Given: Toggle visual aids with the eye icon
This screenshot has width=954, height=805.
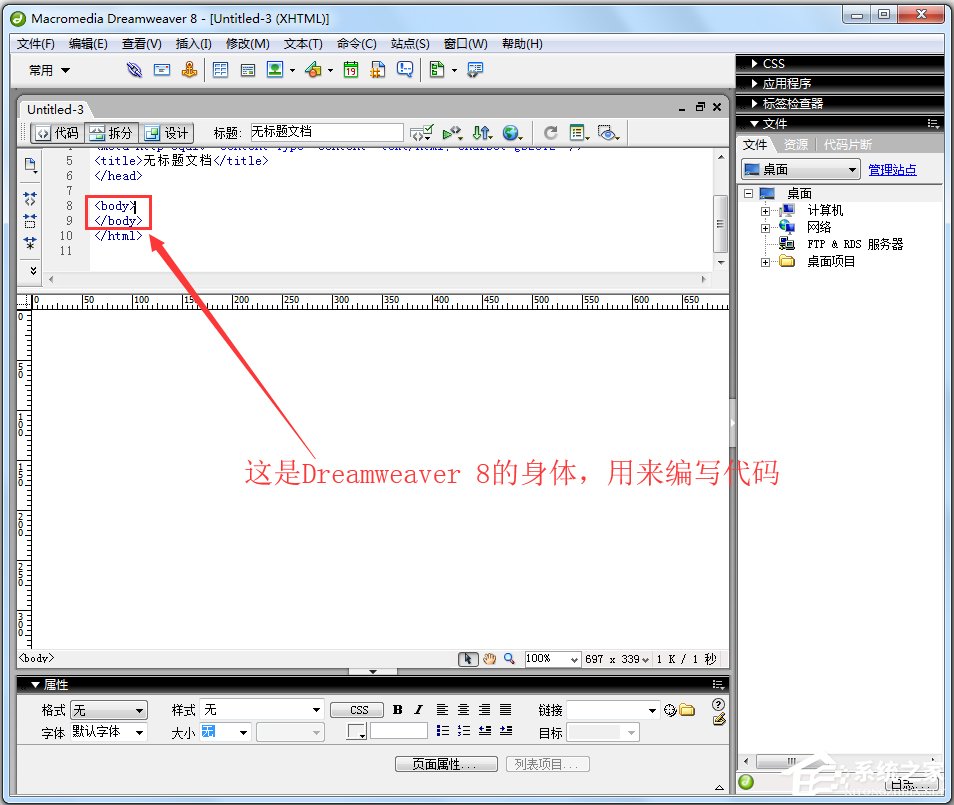Looking at the screenshot, I should 605,132.
